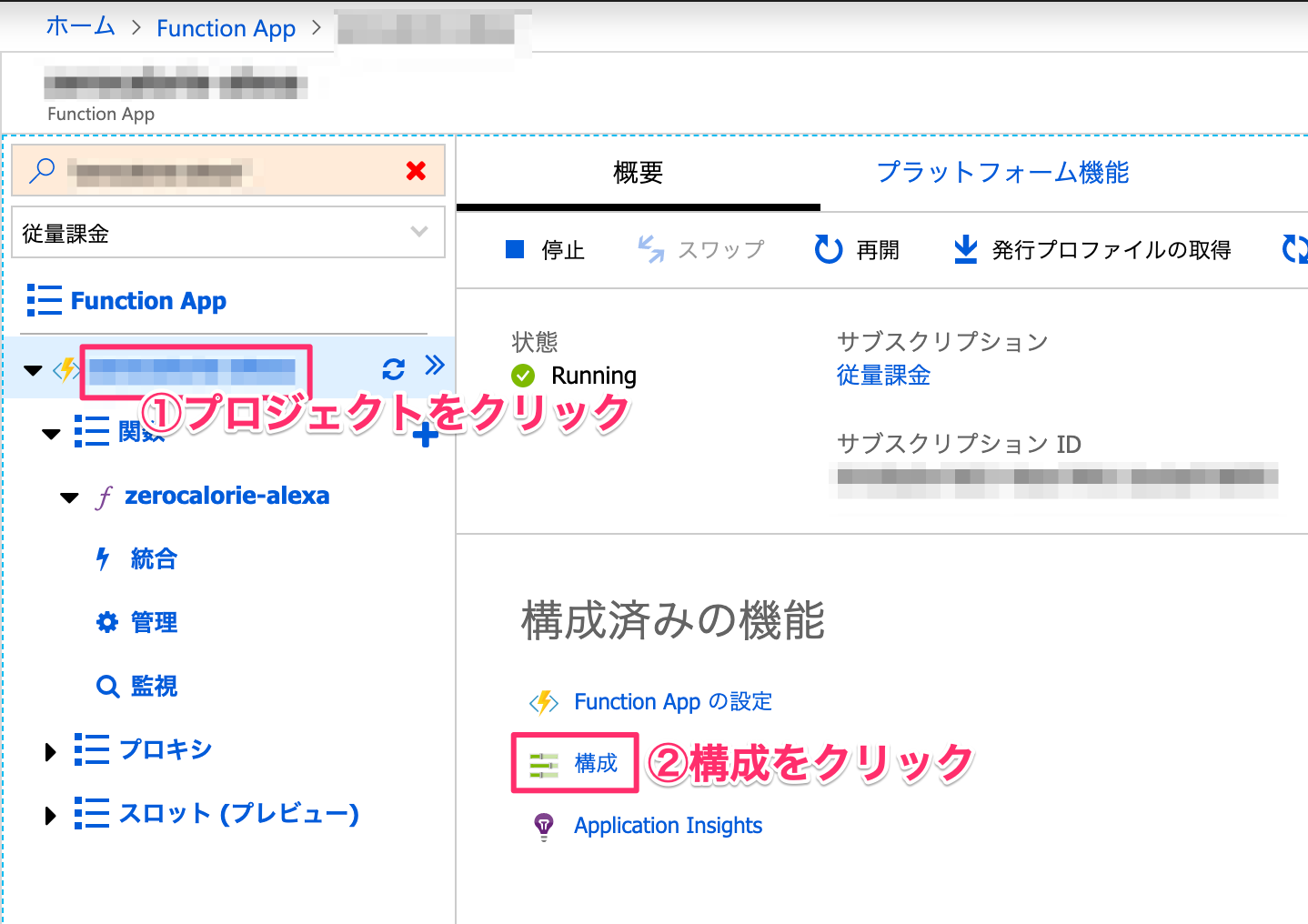Viewport: 1308px width, 924px height.
Task: Open the 構成 link
Action: [x=596, y=764]
